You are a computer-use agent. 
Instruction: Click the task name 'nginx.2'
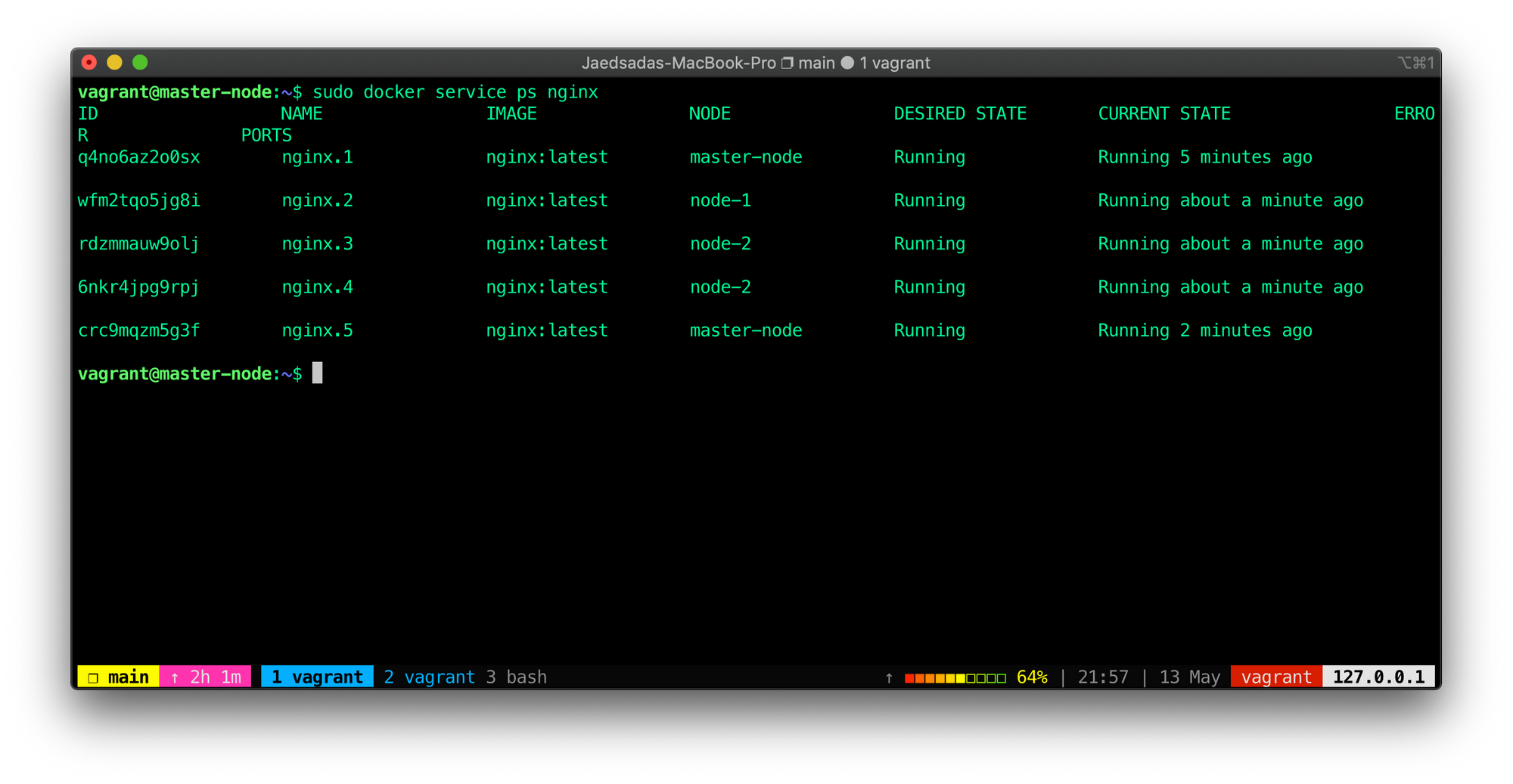click(x=317, y=200)
